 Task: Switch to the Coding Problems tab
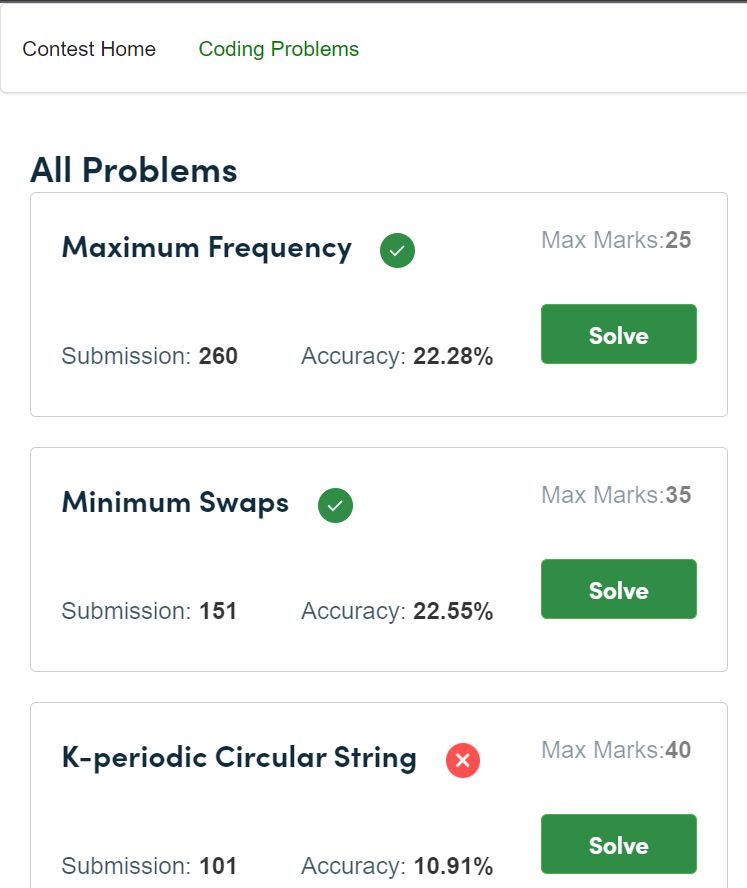click(x=279, y=49)
